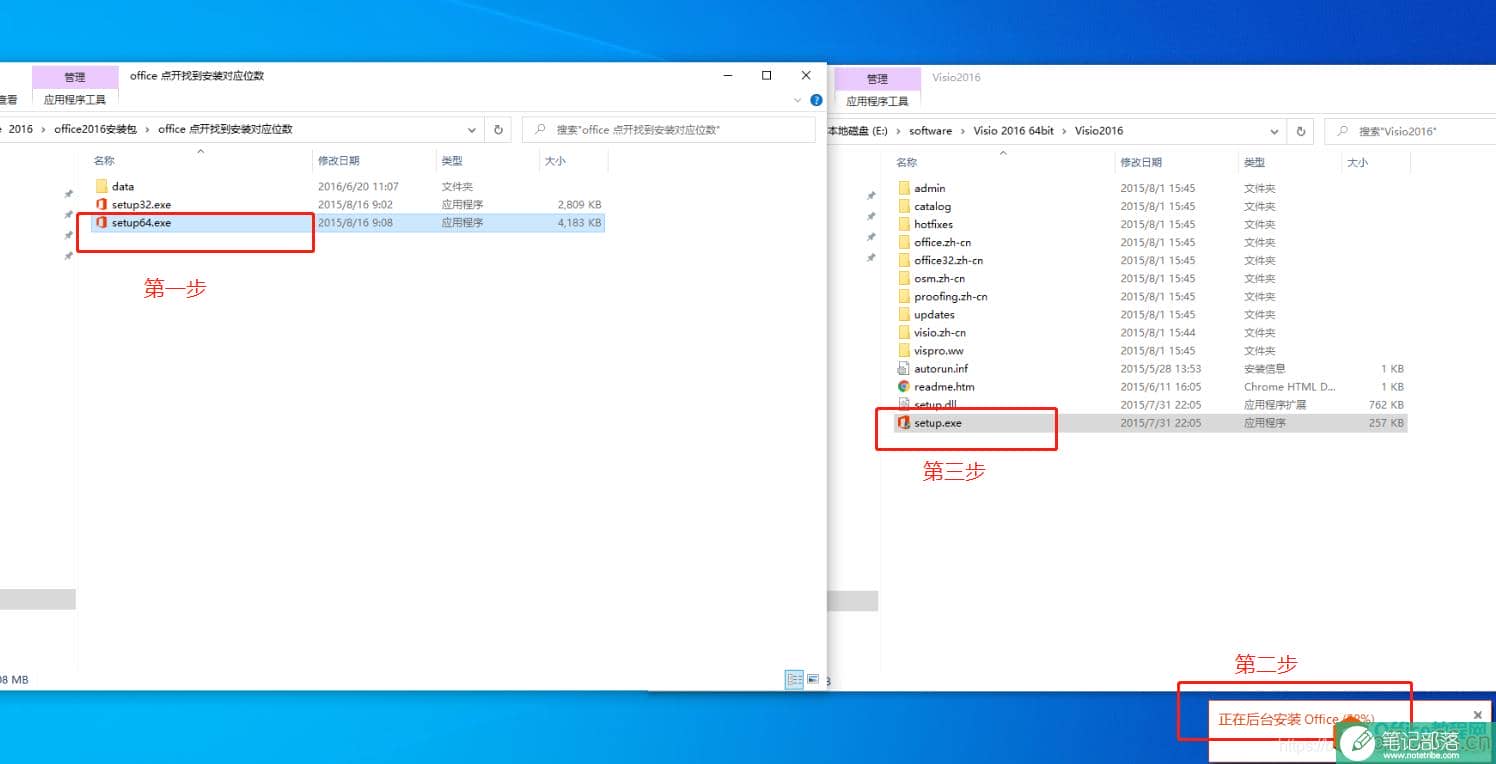The width and height of the screenshot is (1496, 764).
Task: Sort by 类型 column in the Visio2016 window
Action: point(1254,162)
